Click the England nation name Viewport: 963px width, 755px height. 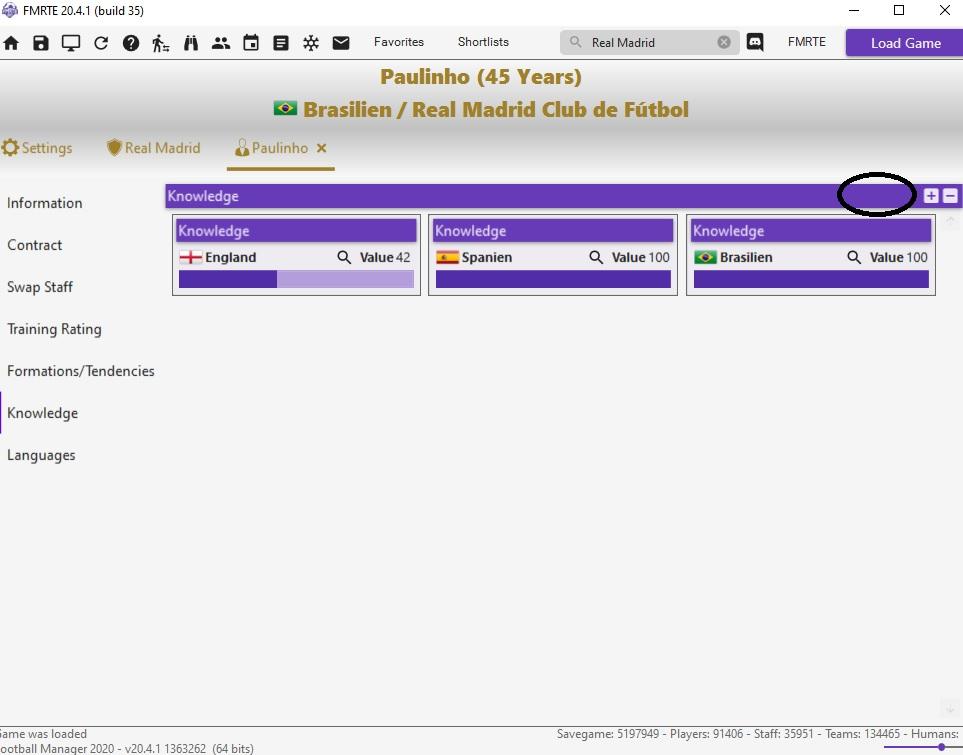(230, 257)
